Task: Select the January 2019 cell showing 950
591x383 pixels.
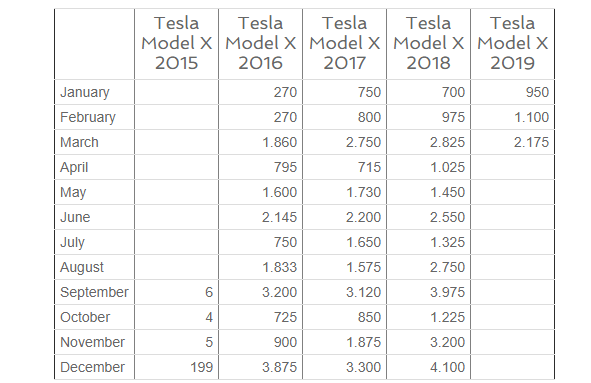Action: [x=513, y=92]
